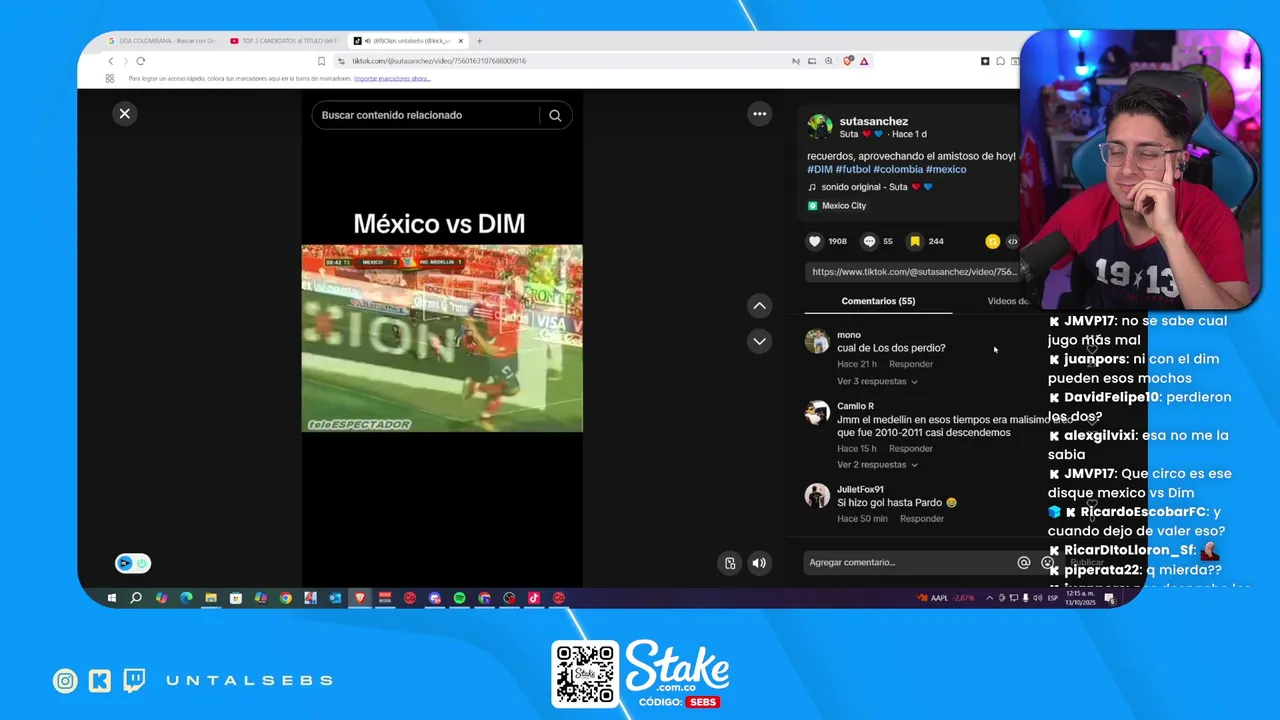Save the video with the bookmark icon

click(x=915, y=241)
